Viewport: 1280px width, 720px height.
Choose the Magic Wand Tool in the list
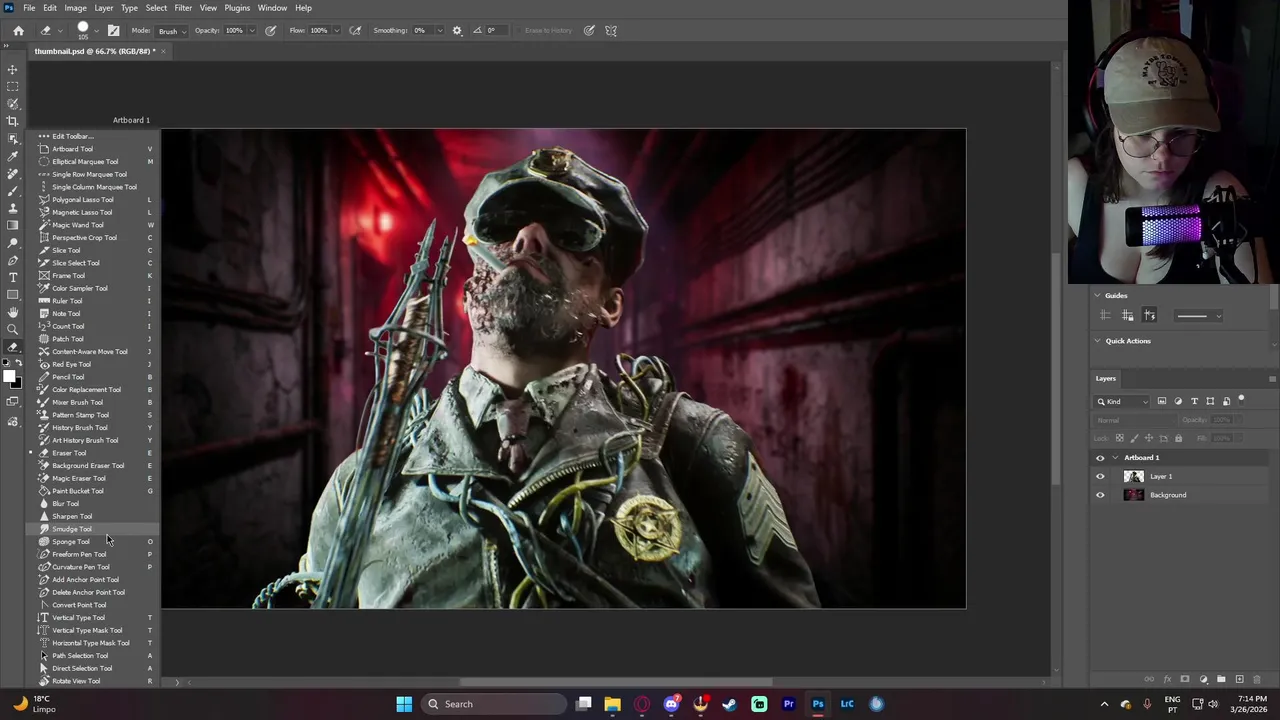pos(77,225)
